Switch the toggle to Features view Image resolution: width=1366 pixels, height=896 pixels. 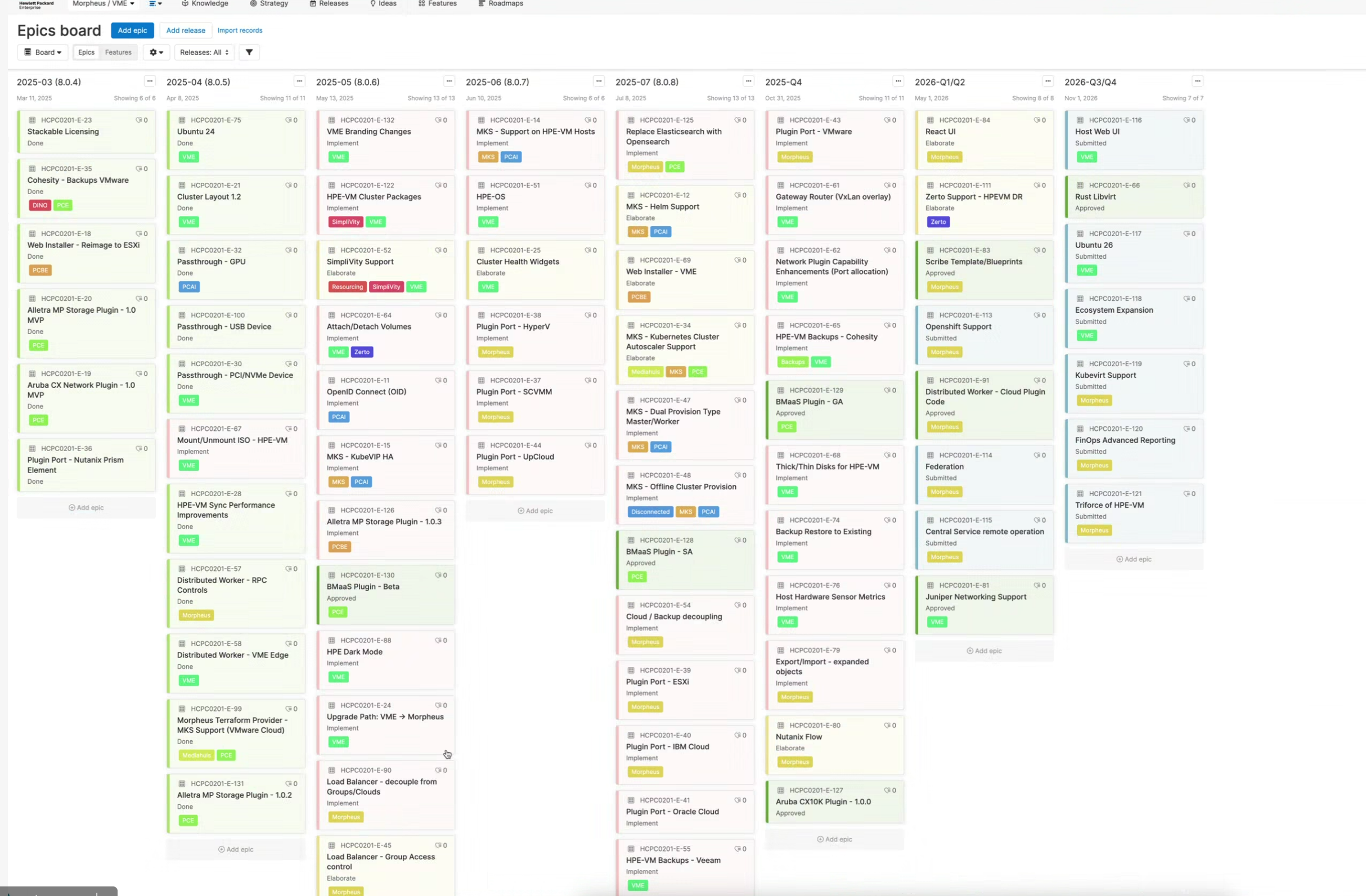coord(118,52)
